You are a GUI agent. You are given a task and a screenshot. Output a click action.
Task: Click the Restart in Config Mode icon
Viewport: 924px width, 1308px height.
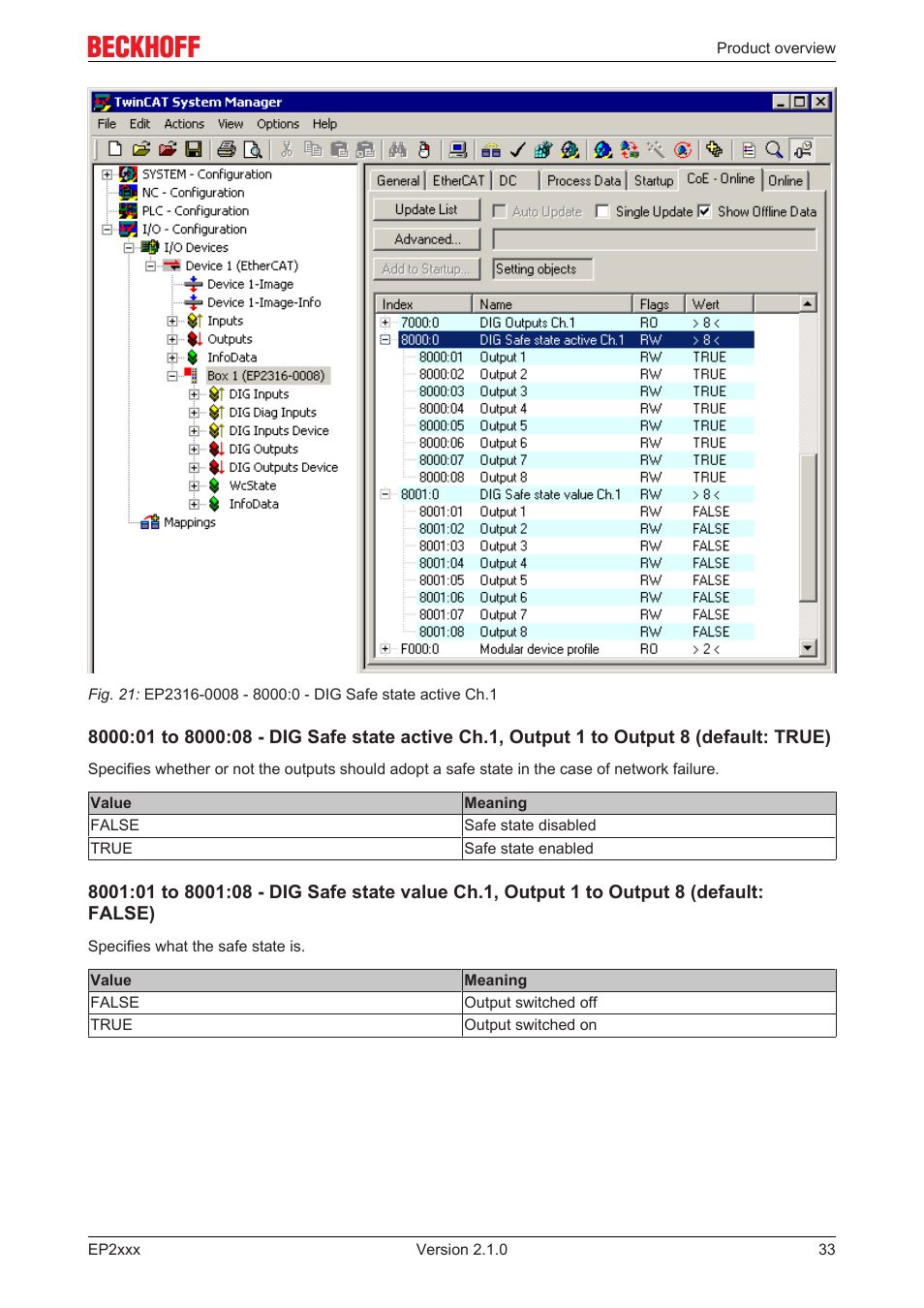click(603, 149)
